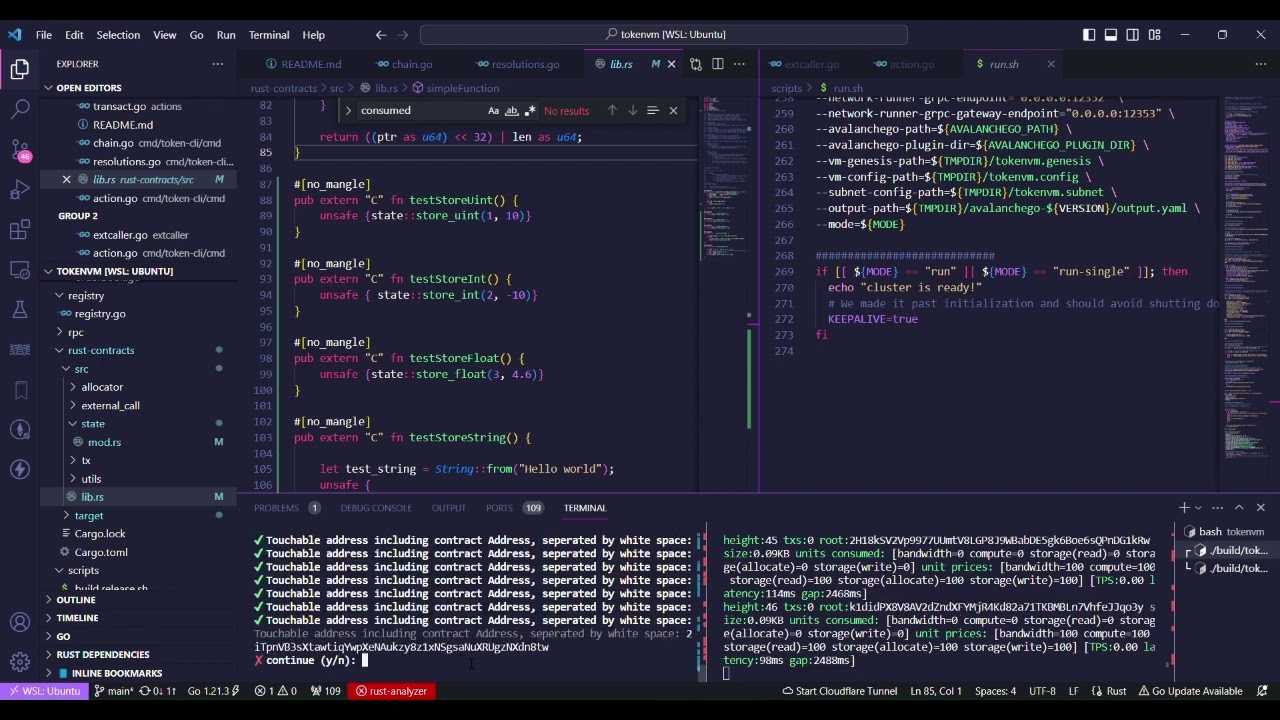This screenshot has width=1280, height=720.
Task: Open the Explorer view in activity bar
Action: (20, 69)
